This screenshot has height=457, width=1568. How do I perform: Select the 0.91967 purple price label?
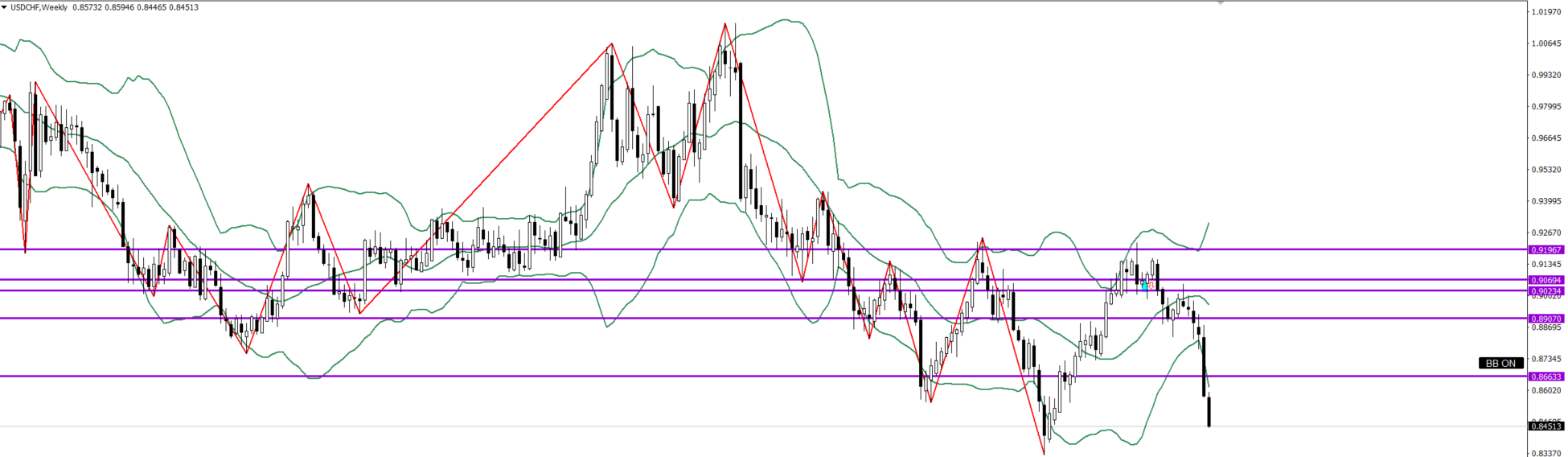tap(1546, 250)
